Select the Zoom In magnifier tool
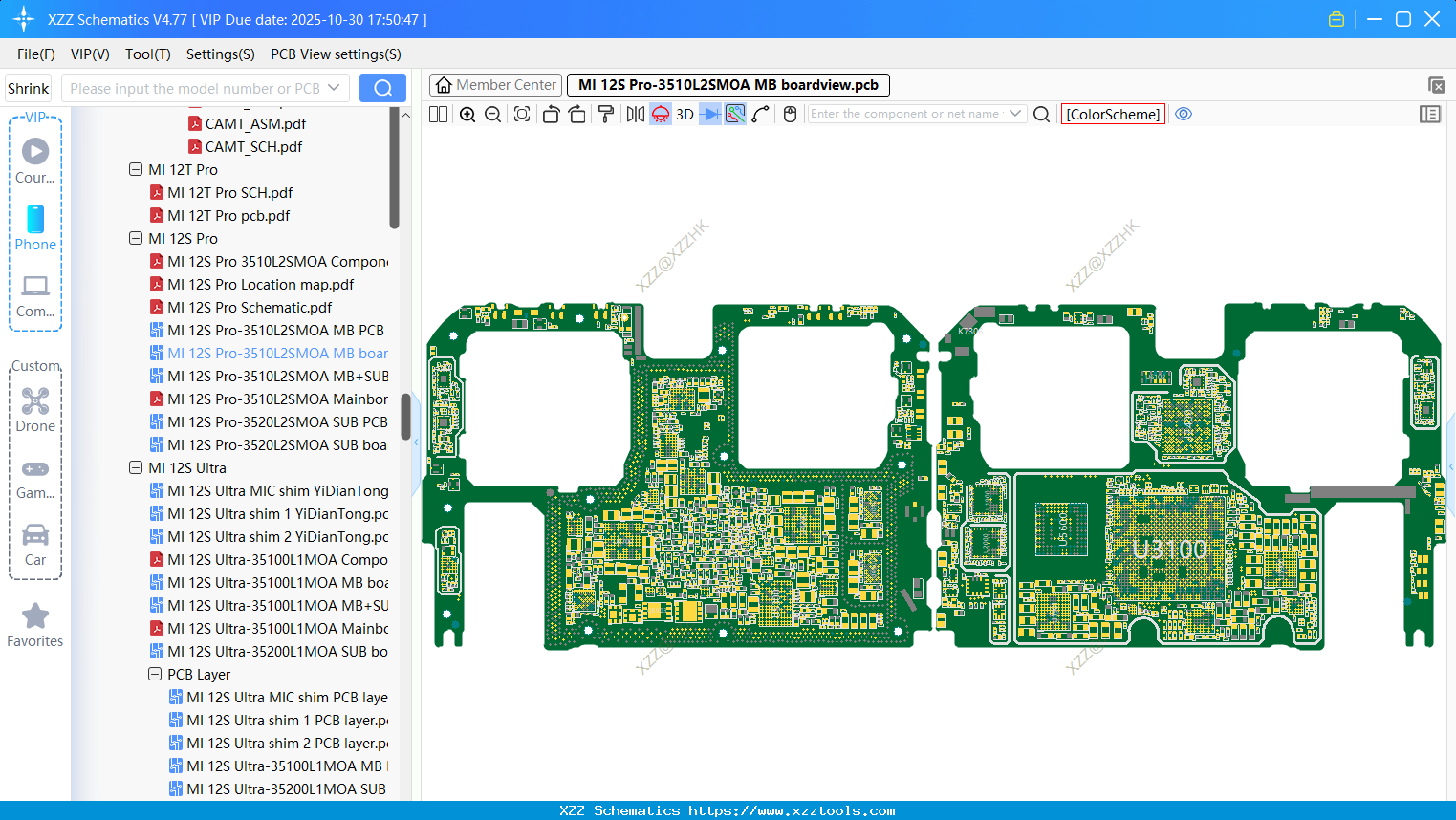The width and height of the screenshot is (1456, 820). (467, 114)
